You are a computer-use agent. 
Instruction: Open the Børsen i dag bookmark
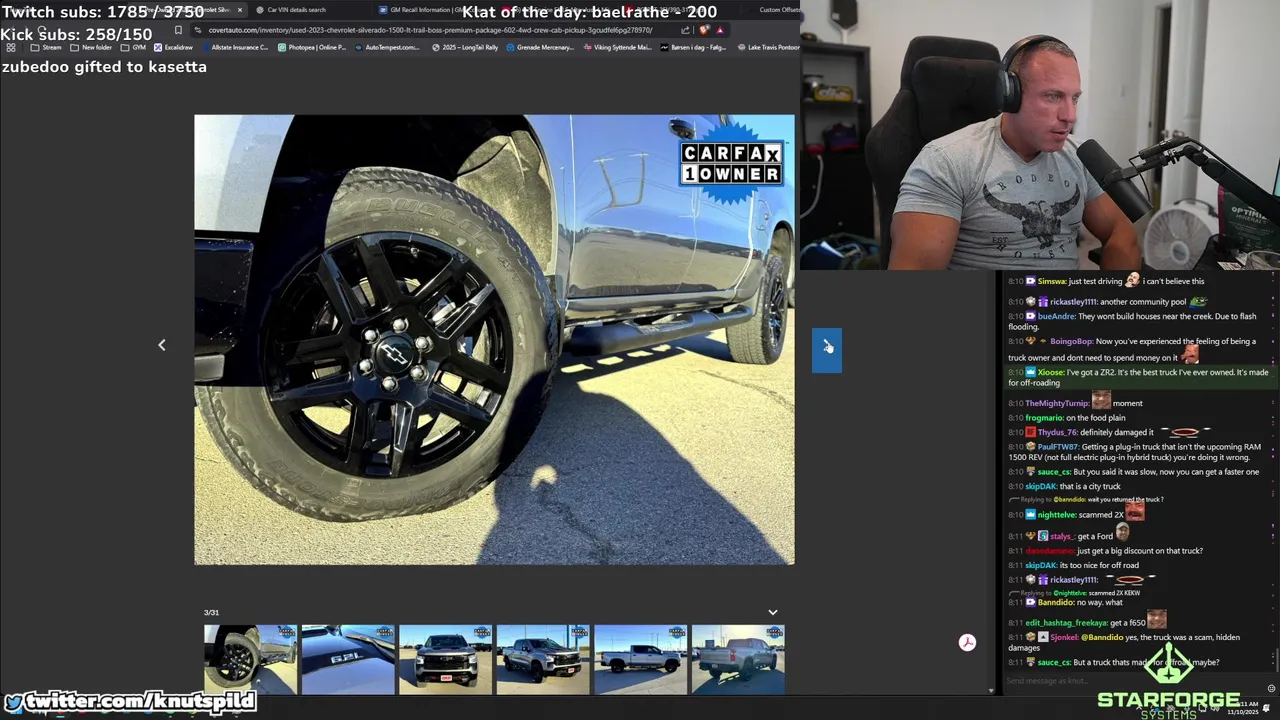693,47
